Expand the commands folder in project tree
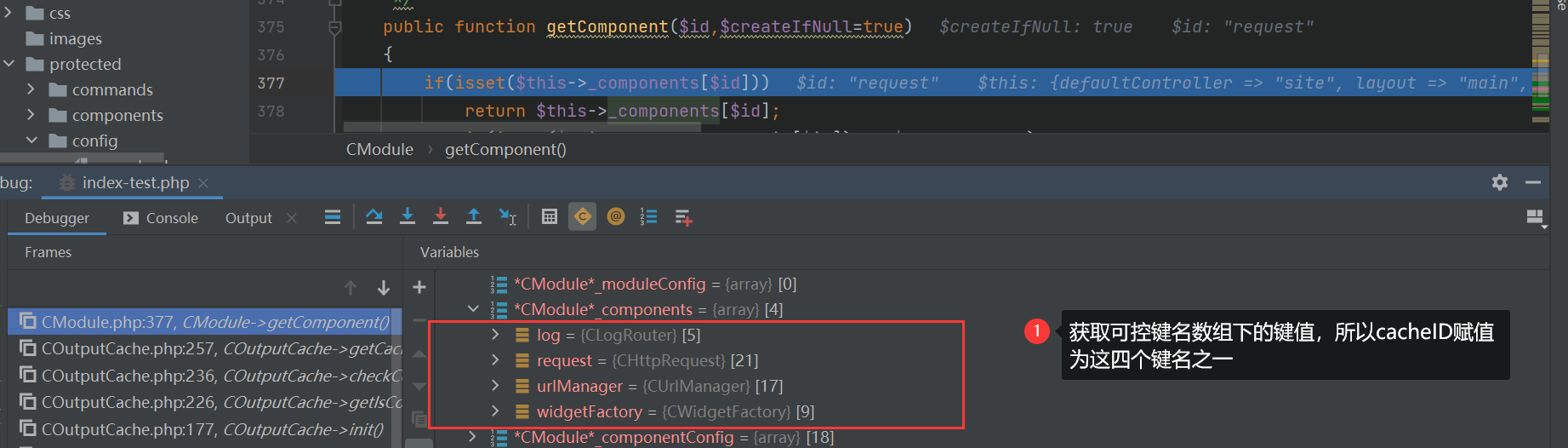 31,89
